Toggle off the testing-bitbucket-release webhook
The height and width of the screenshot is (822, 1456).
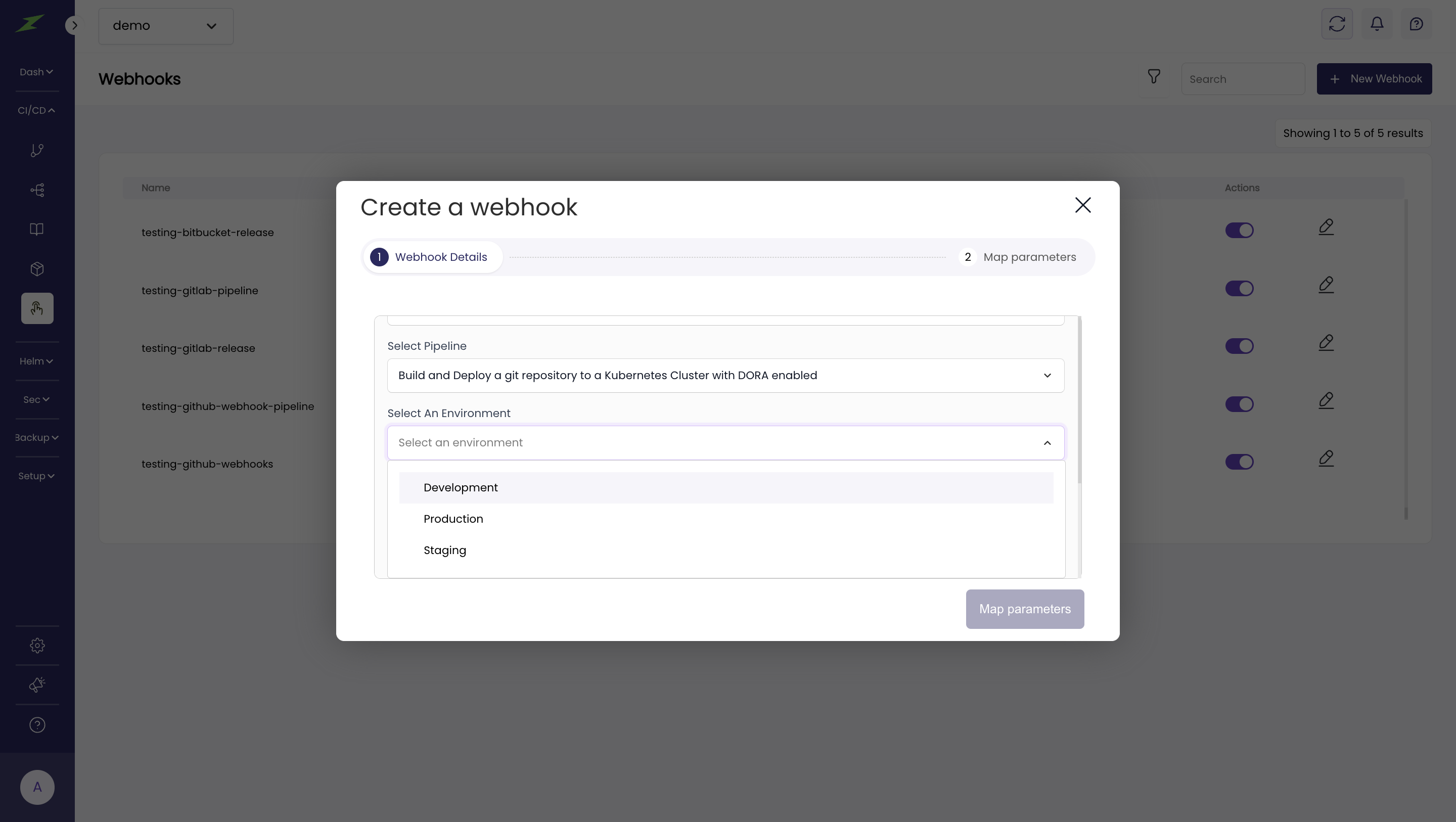pos(1239,231)
